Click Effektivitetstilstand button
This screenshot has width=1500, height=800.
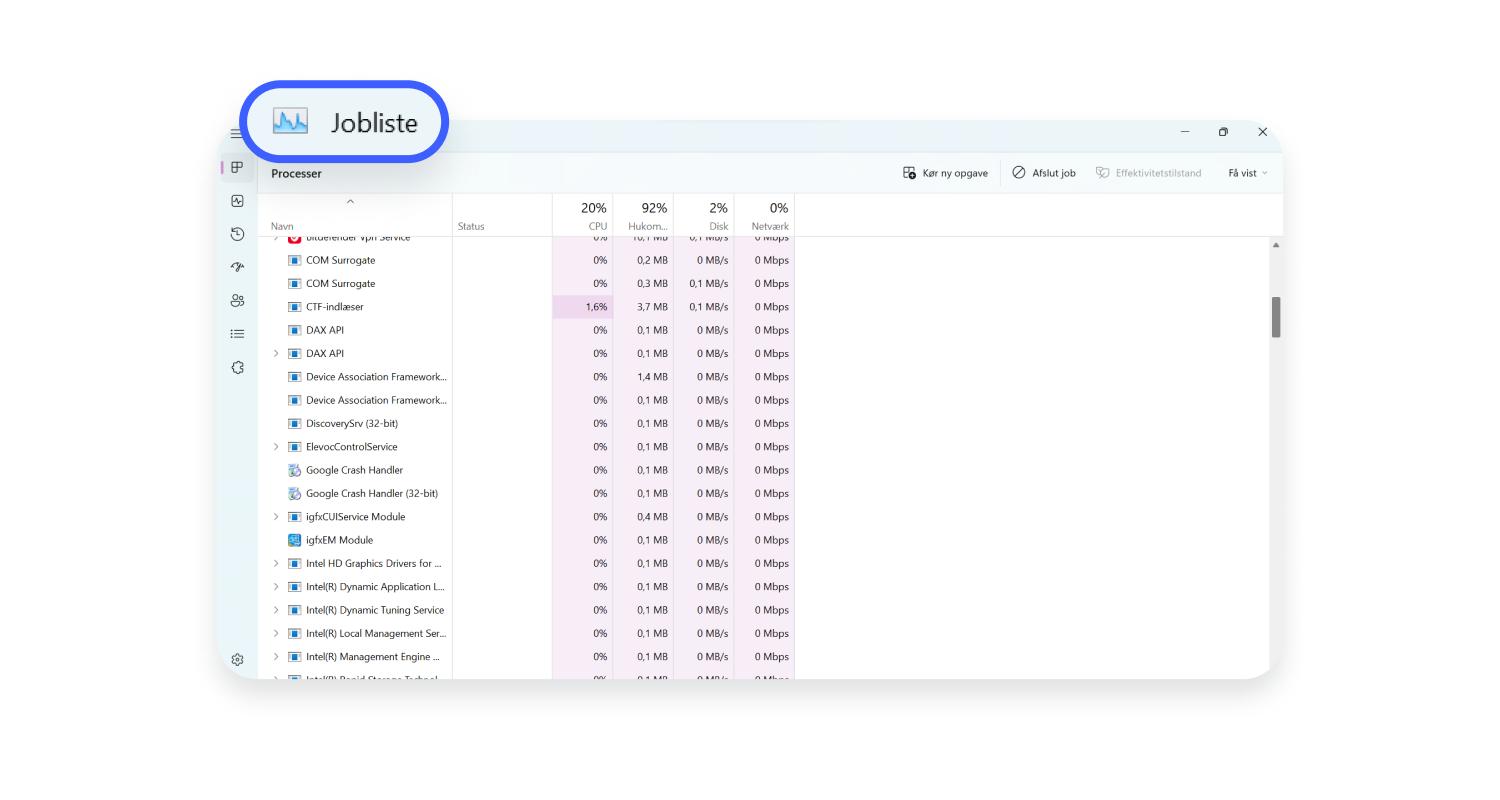(1149, 173)
